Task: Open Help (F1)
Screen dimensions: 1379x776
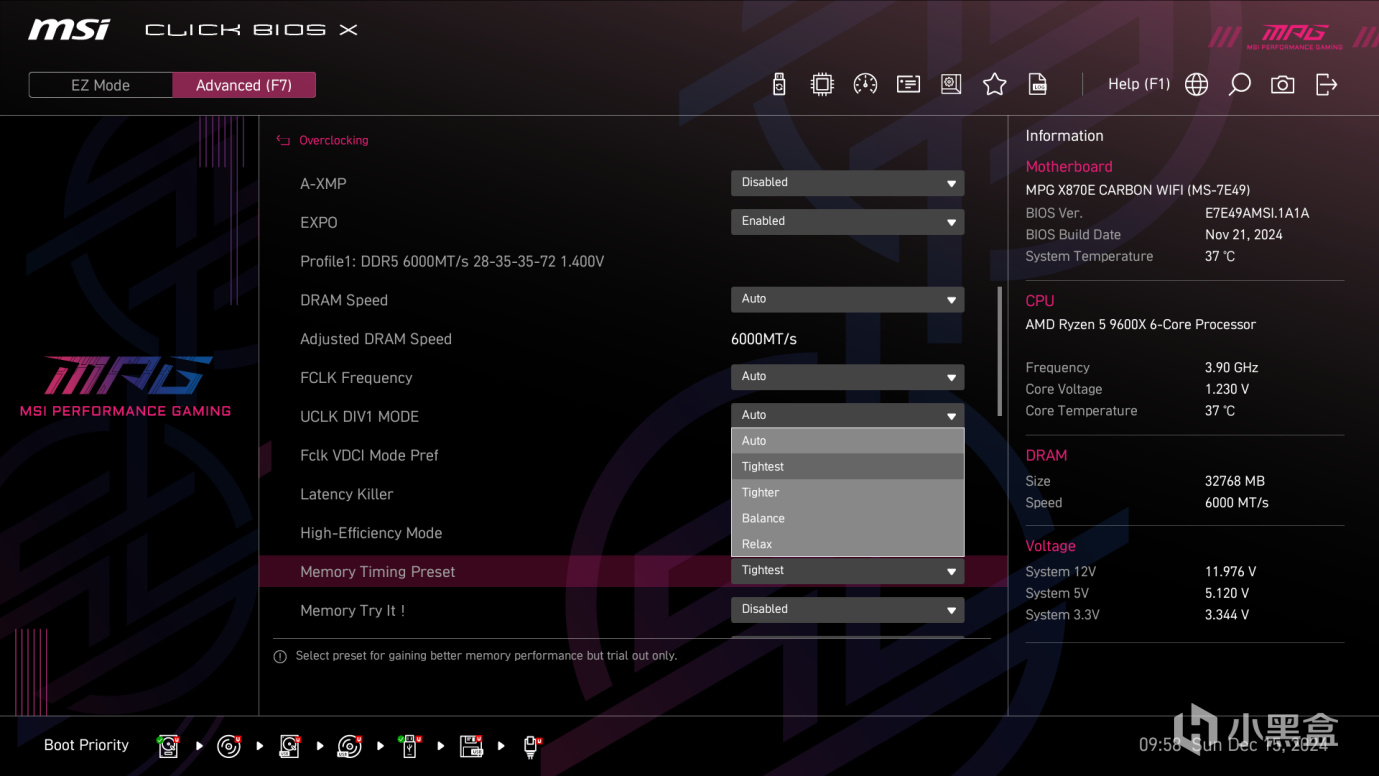Action: 1139,84
